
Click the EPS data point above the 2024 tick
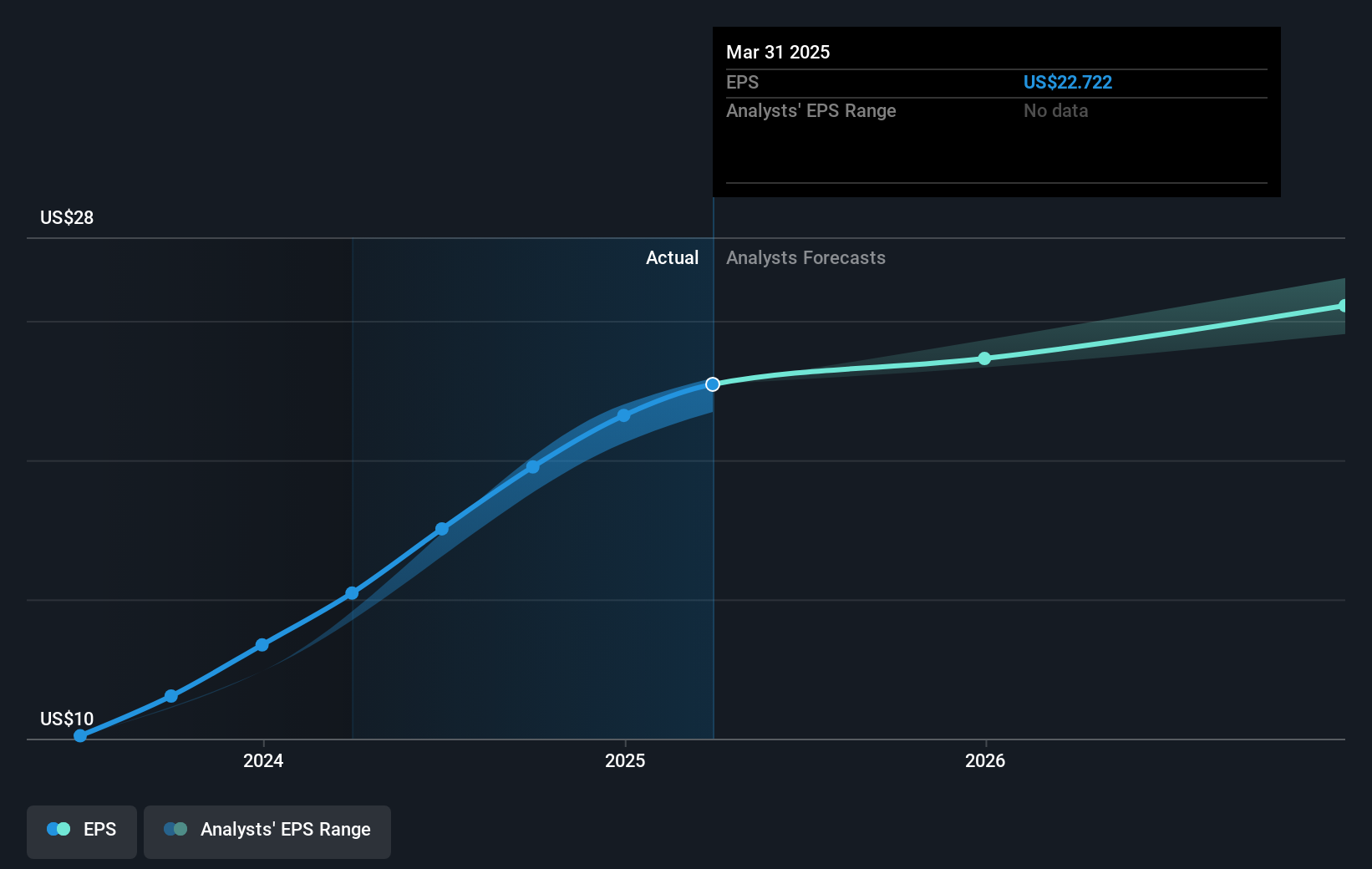(x=262, y=645)
